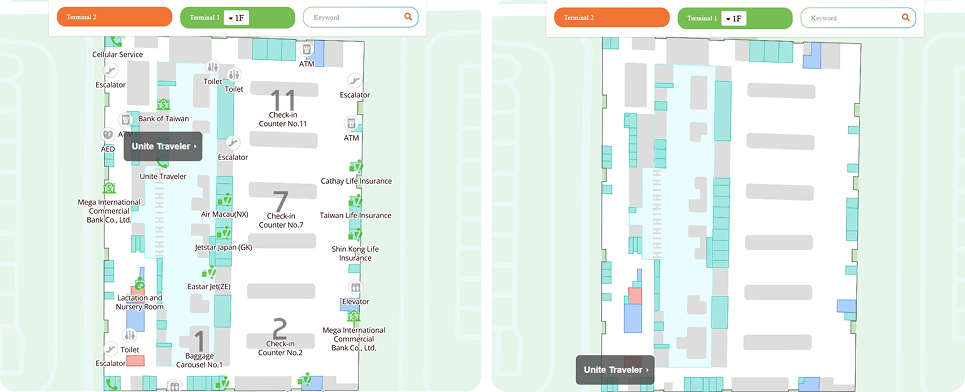Click the 'Elevator' text label

point(356,302)
